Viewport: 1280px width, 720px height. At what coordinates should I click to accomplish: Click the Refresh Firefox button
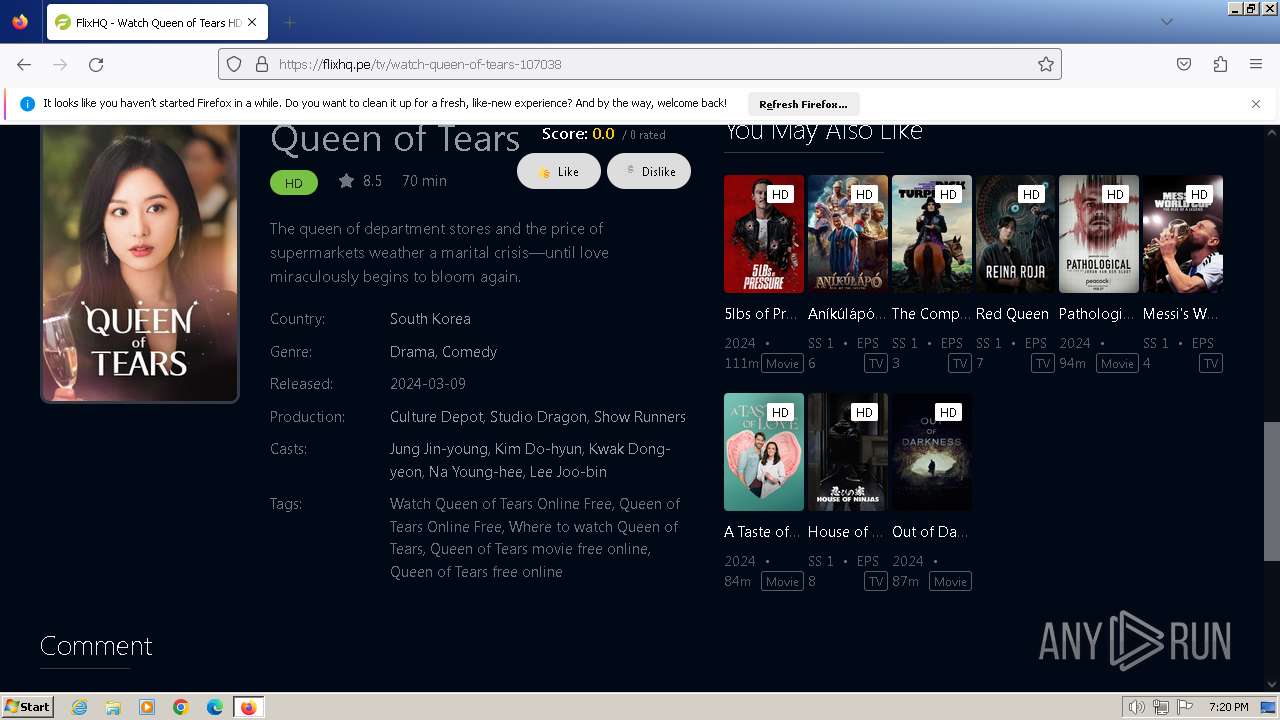(803, 104)
